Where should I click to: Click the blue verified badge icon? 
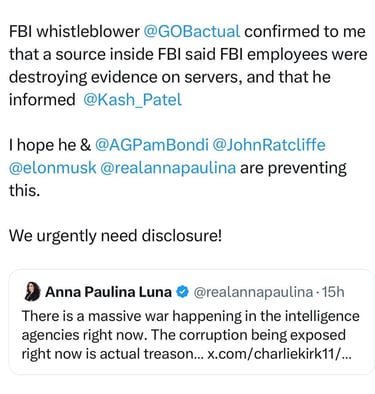tap(182, 292)
